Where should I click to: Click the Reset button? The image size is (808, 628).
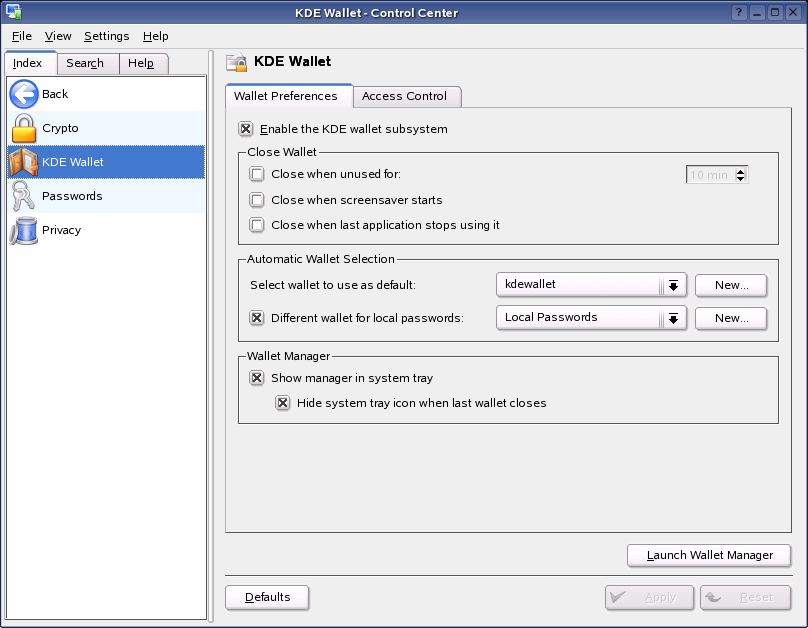click(x=746, y=597)
